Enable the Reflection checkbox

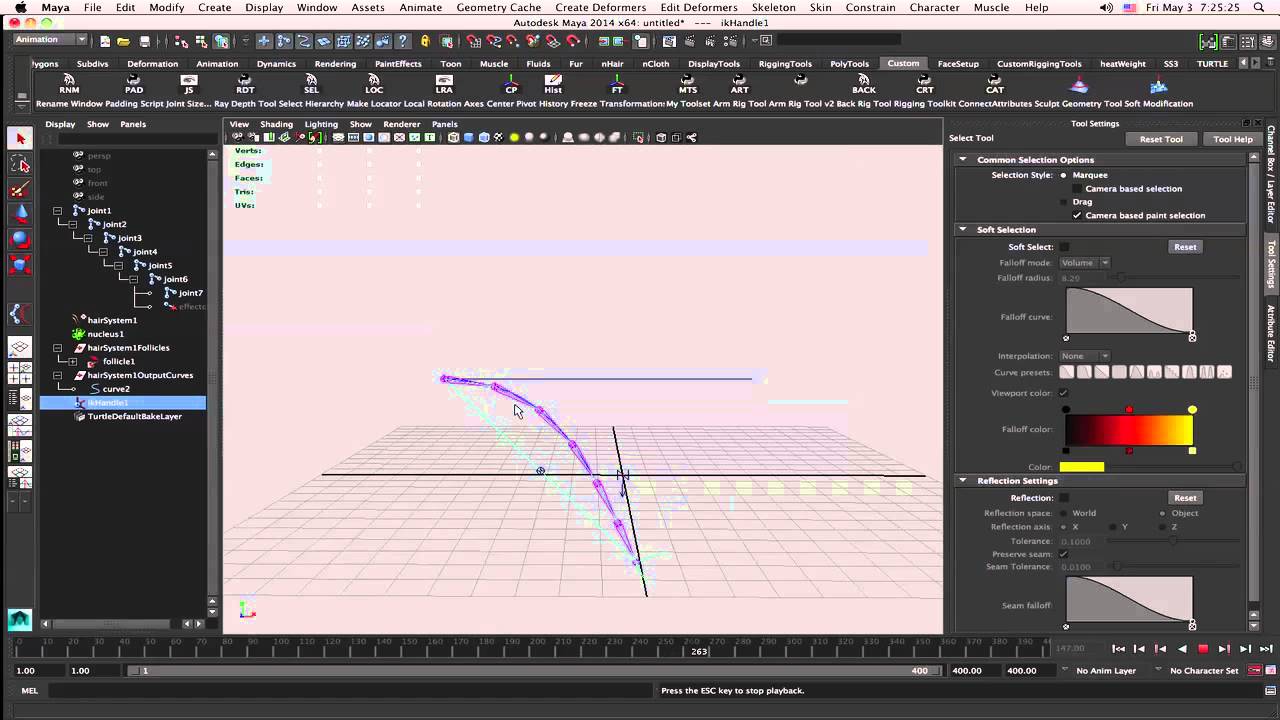[x=1064, y=498]
